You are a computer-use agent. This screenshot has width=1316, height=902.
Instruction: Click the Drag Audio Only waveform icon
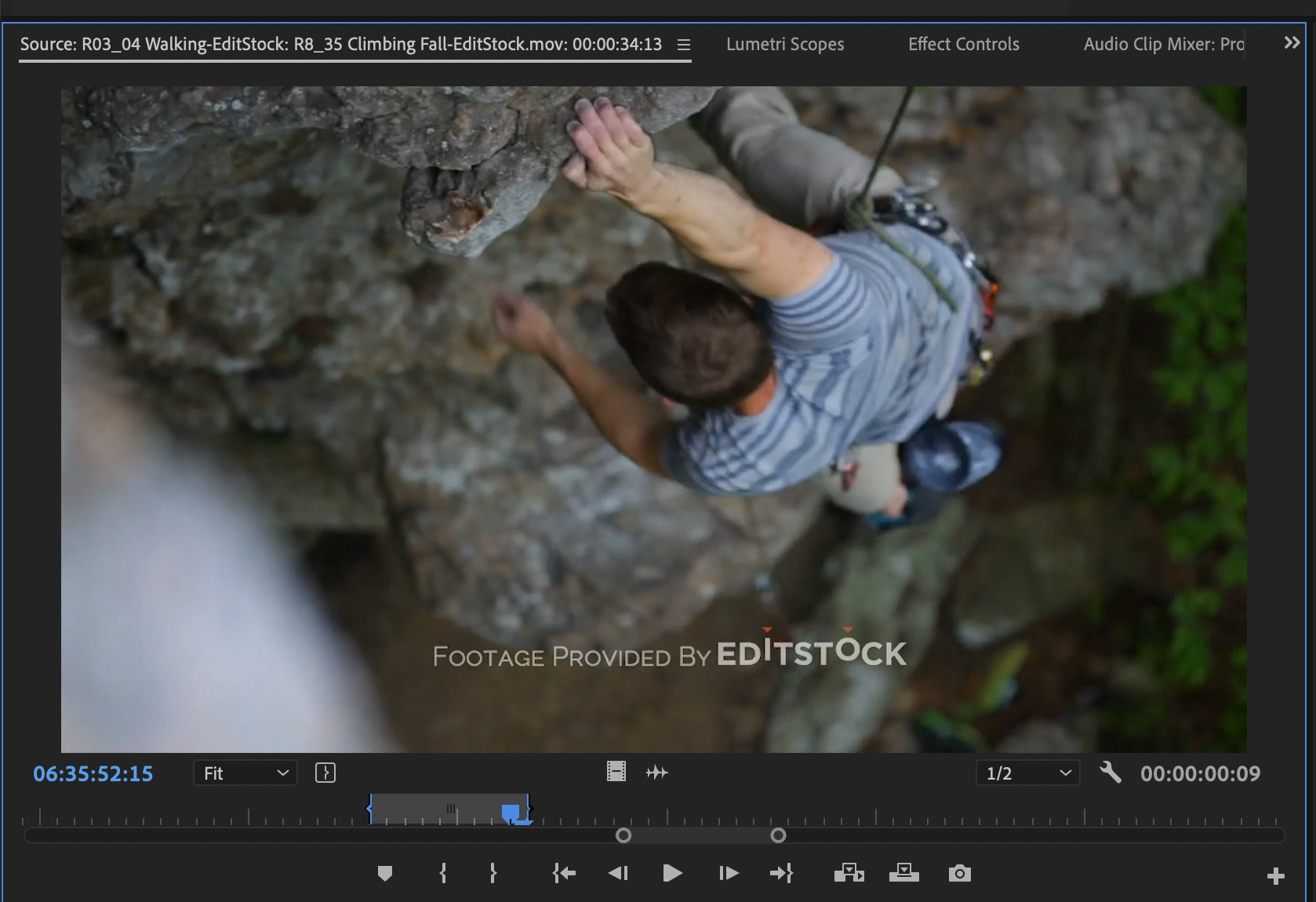point(656,773)
